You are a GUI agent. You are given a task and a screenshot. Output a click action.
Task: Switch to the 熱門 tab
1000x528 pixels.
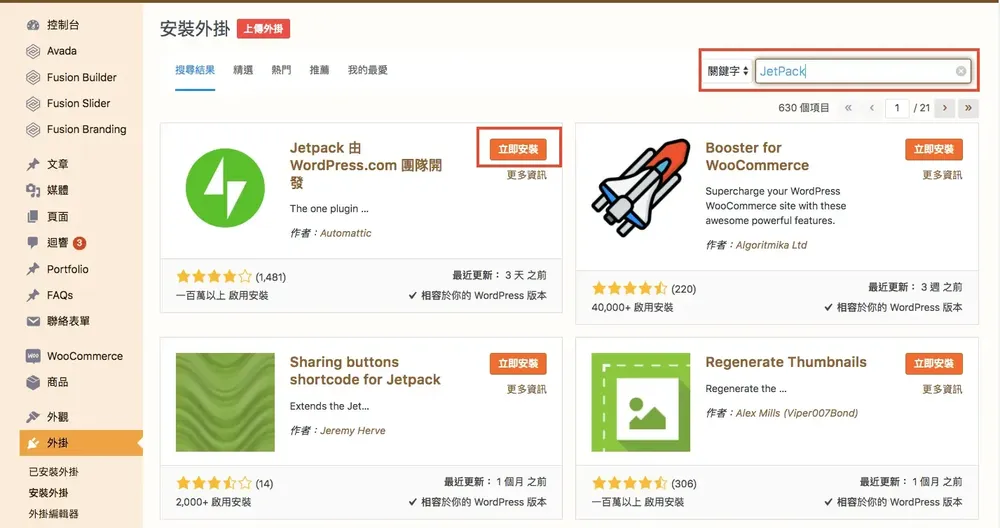[281, 70]
